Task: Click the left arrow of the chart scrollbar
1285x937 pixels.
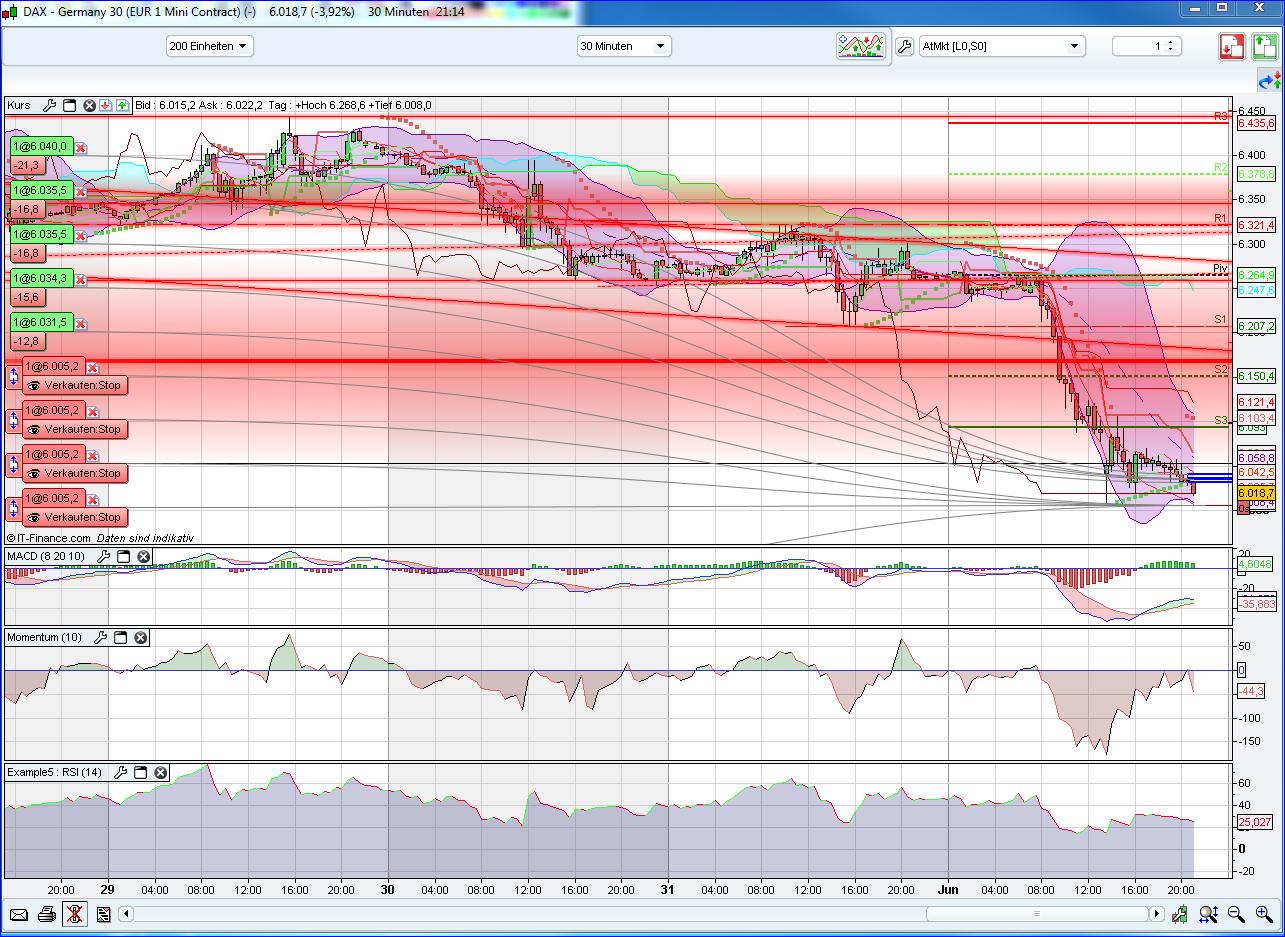Action: [x=126, y=914]
